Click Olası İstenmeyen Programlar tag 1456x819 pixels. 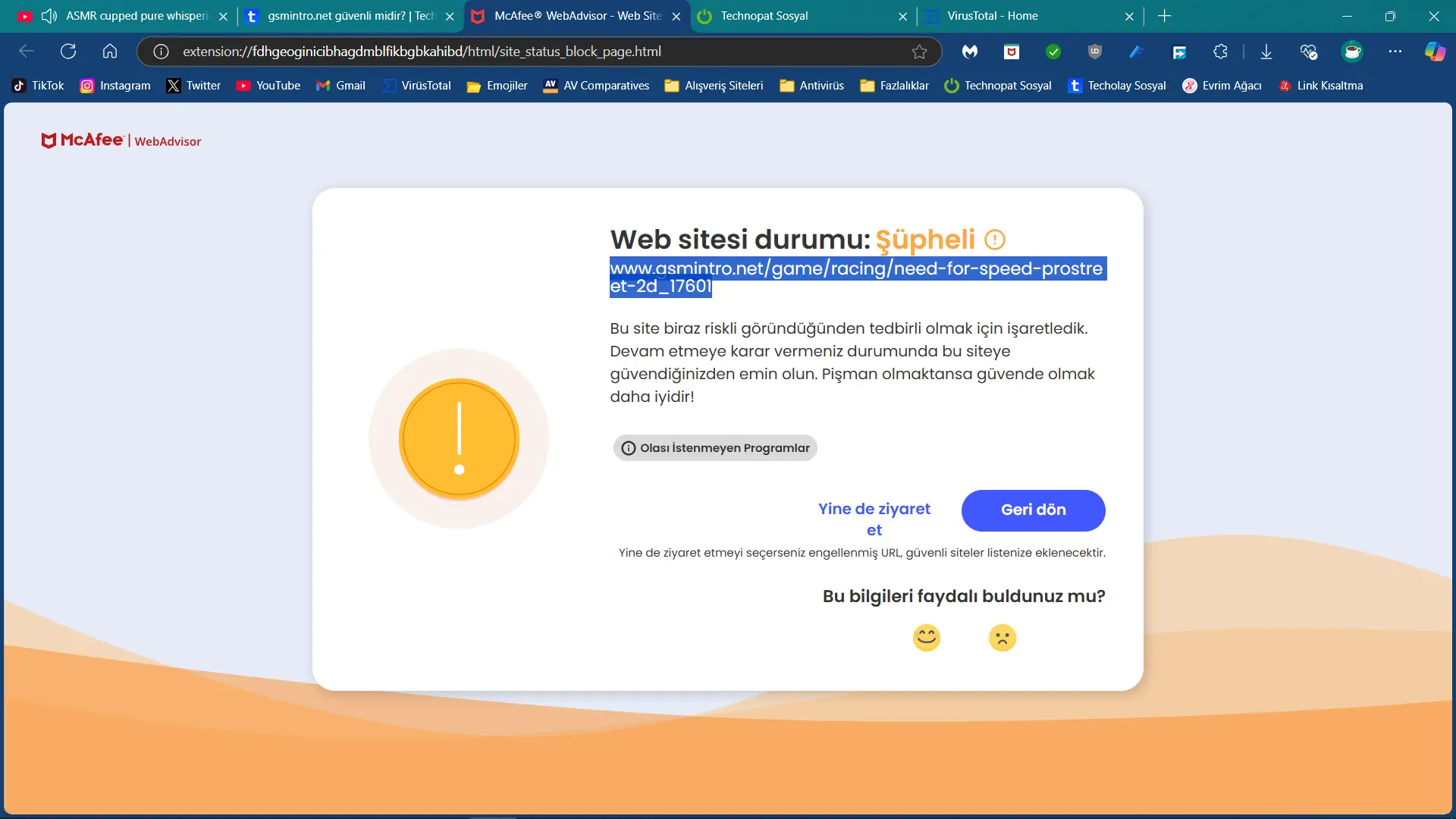click(715, 448)
